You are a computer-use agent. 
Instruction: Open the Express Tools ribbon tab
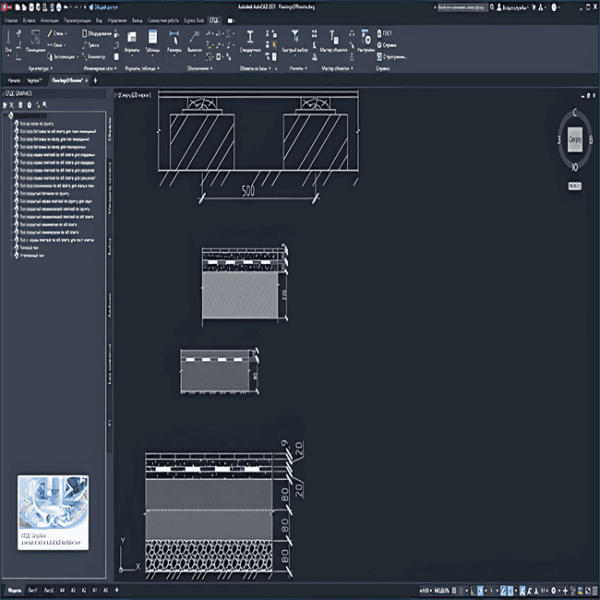194,20
